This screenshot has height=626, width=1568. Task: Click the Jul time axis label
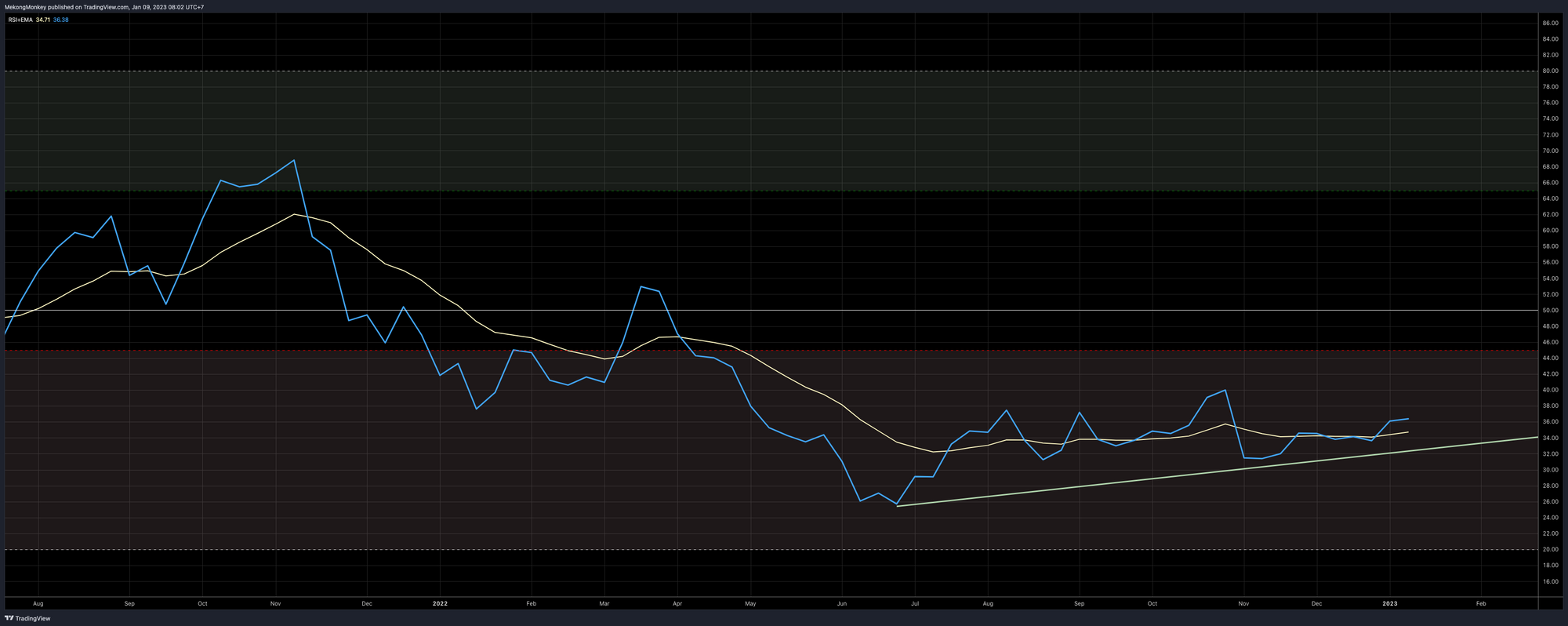point(914,603)
